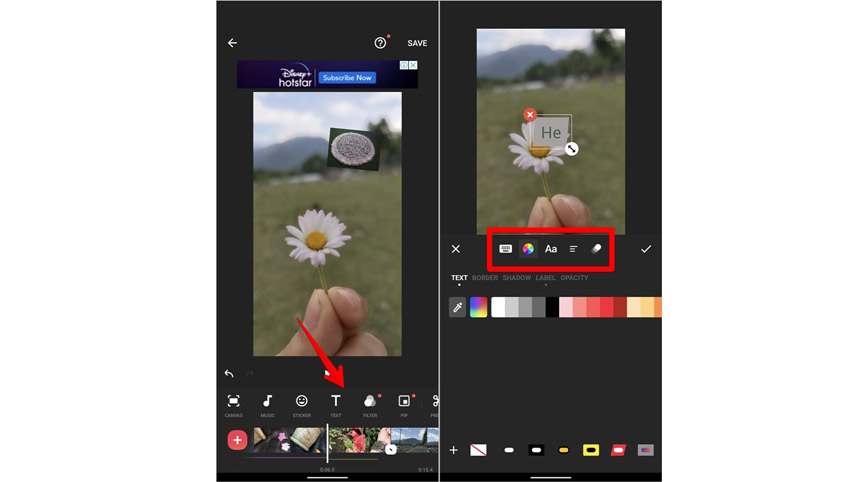
Task: Select the plain white pill preset
Action: [x=509, y=450]
